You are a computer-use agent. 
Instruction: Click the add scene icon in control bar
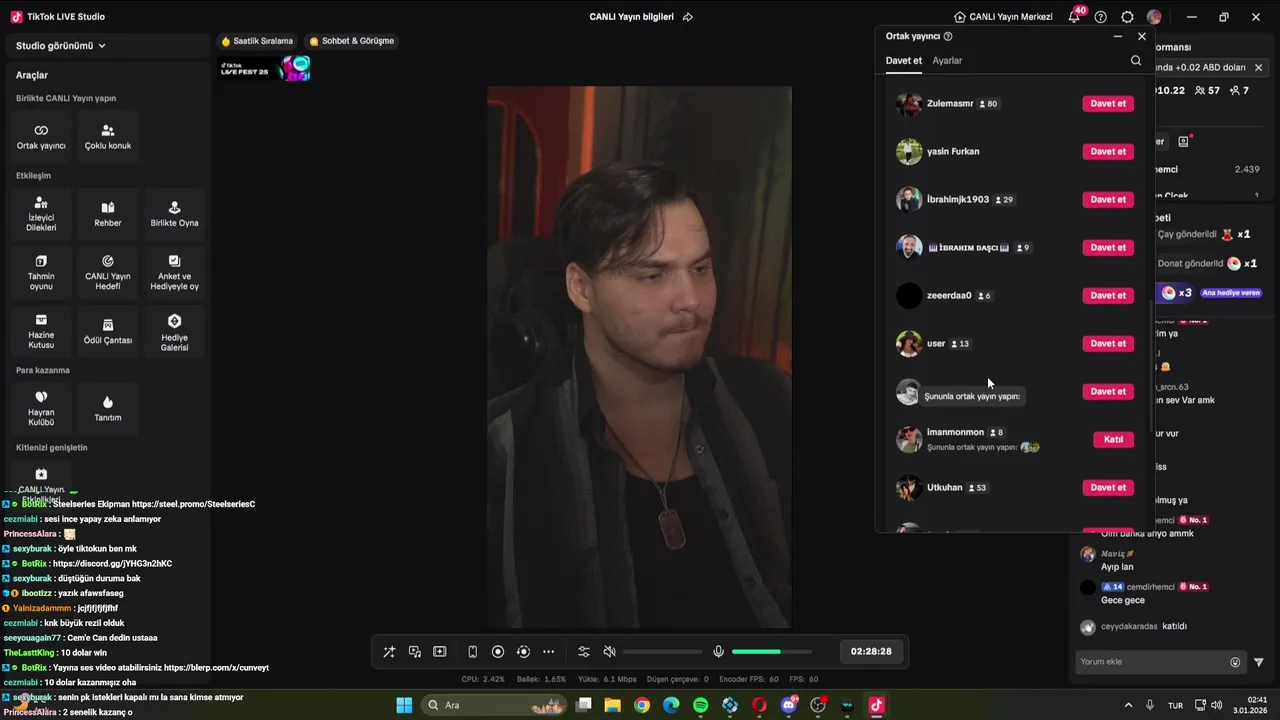click(x=440, y=652)
